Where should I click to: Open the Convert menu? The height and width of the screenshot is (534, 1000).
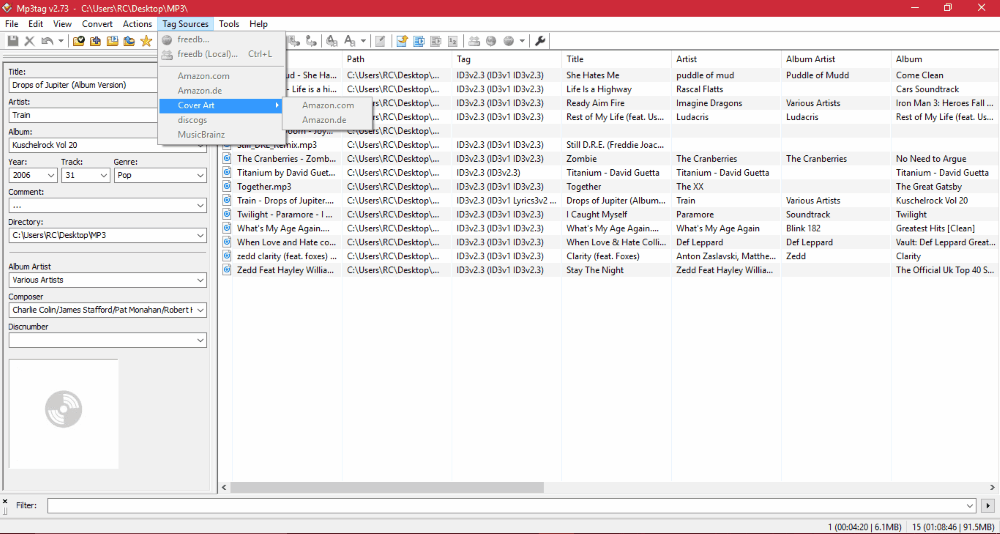(x=98, y=24)
